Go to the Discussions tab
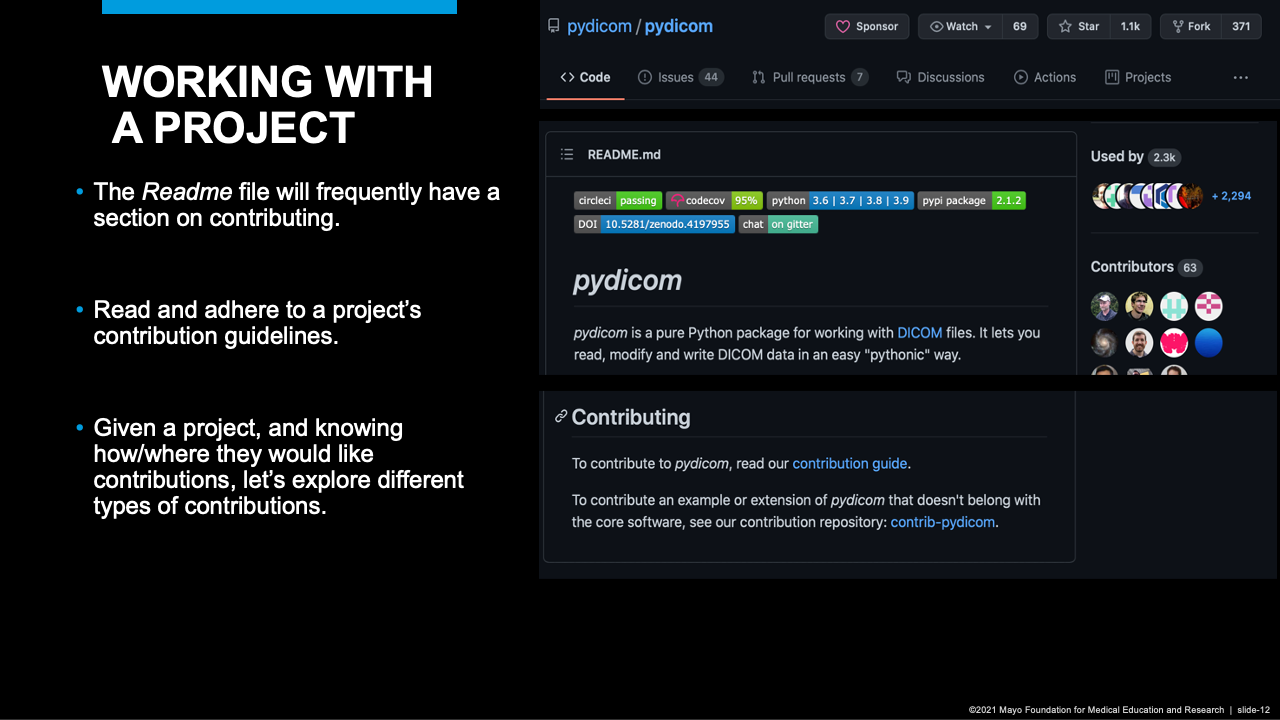 940,77
